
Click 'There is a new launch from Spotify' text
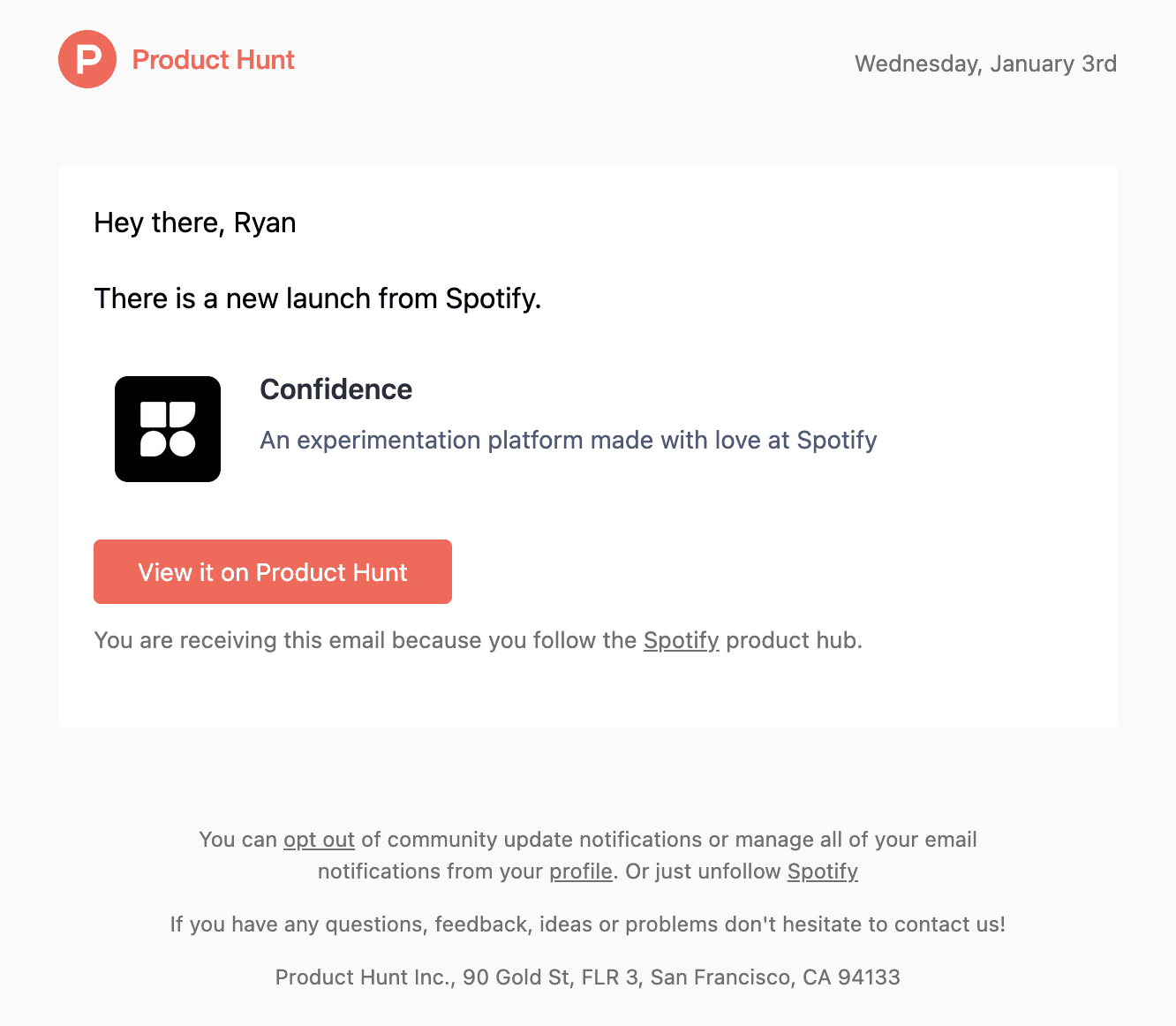(x=317, y=298)
